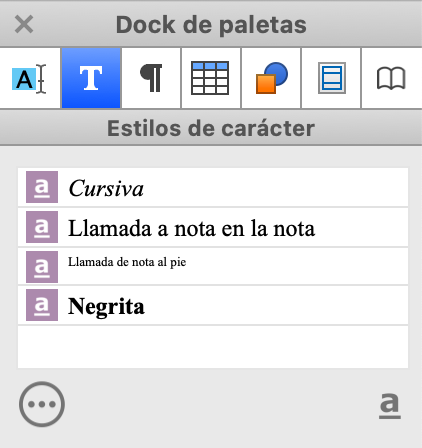Close the Dock de paletas panel
The height and width of the screenshot is (448, 422).
24,24
